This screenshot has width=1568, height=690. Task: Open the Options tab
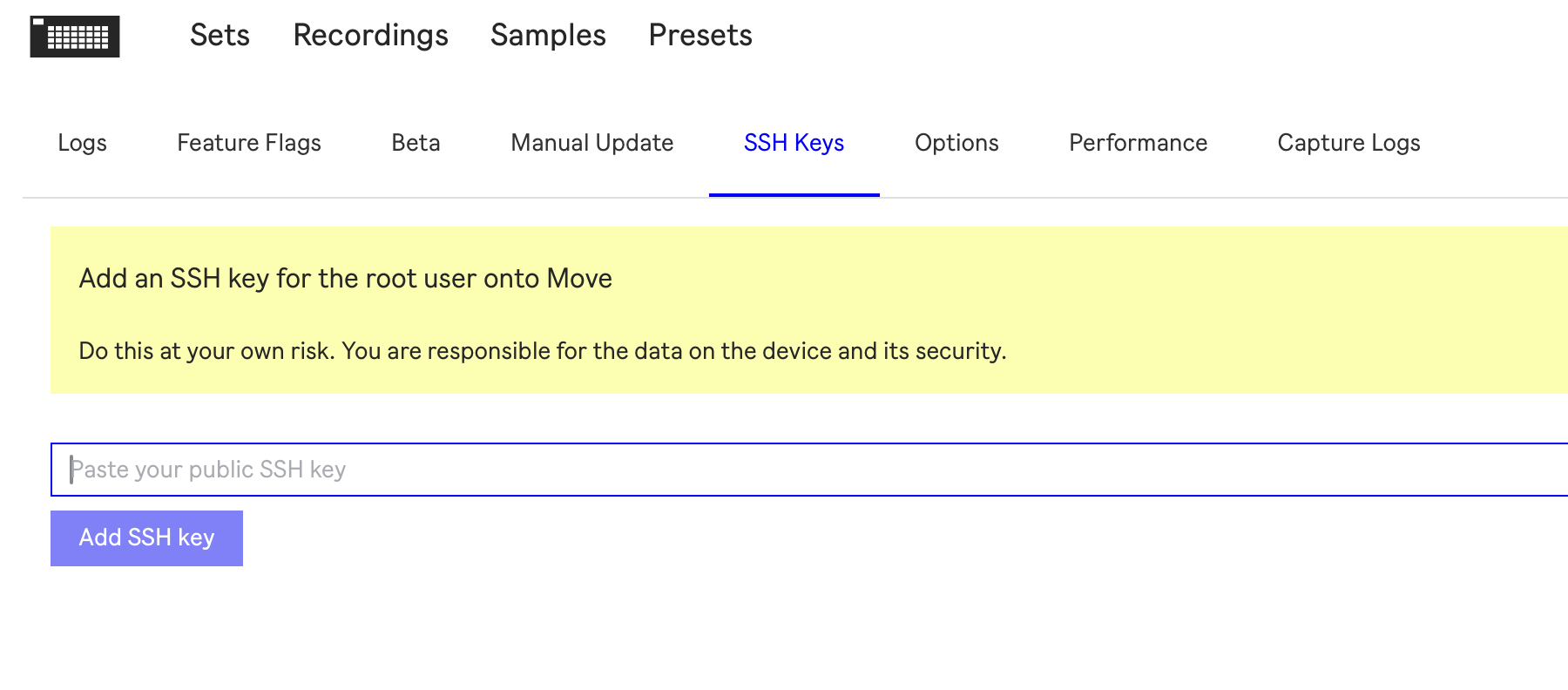pos(956,143)
